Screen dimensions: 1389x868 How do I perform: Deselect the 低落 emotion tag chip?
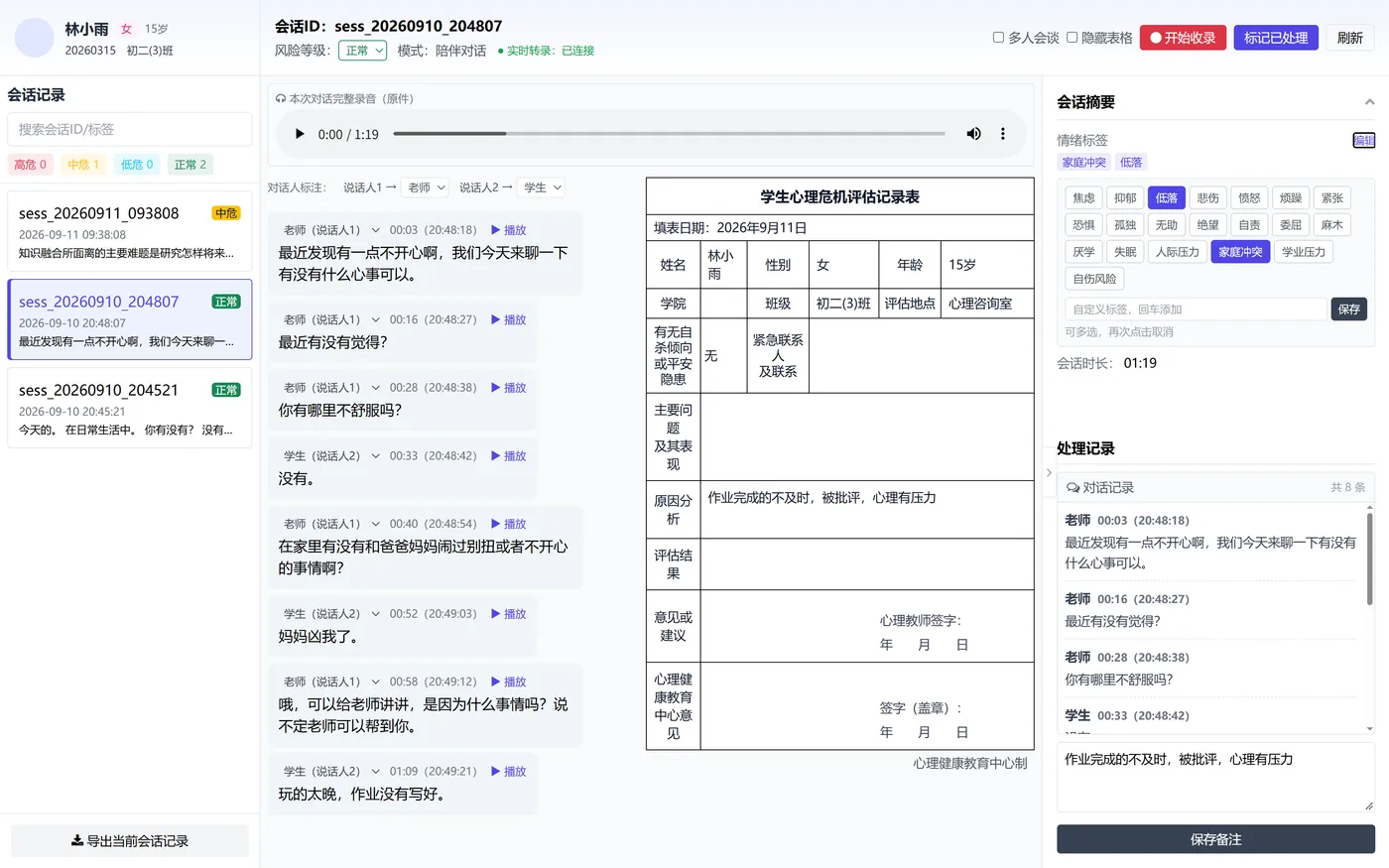click(1166, 197)
